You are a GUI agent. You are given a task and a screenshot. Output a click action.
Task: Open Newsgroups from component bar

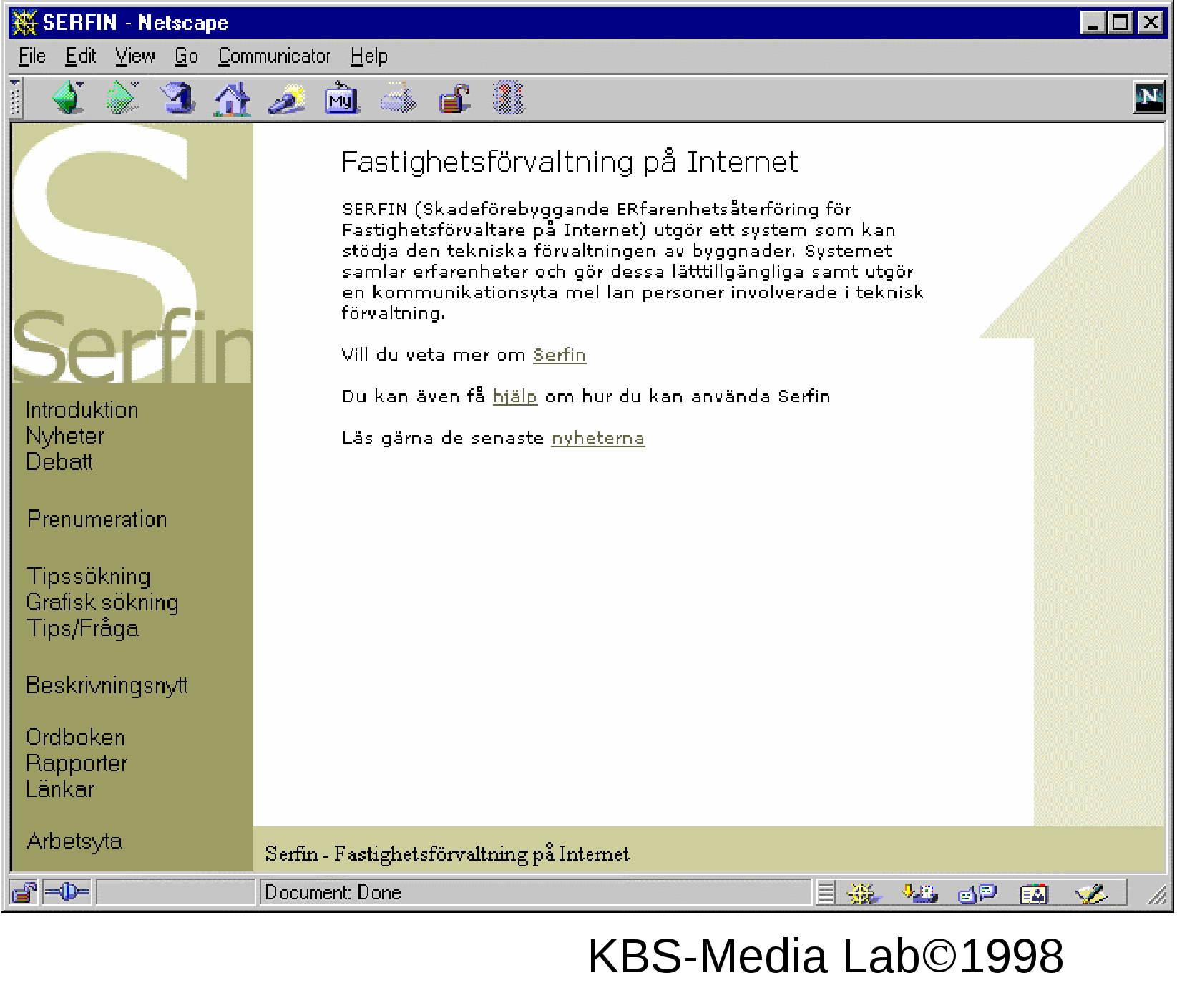(x=977, y=893)
